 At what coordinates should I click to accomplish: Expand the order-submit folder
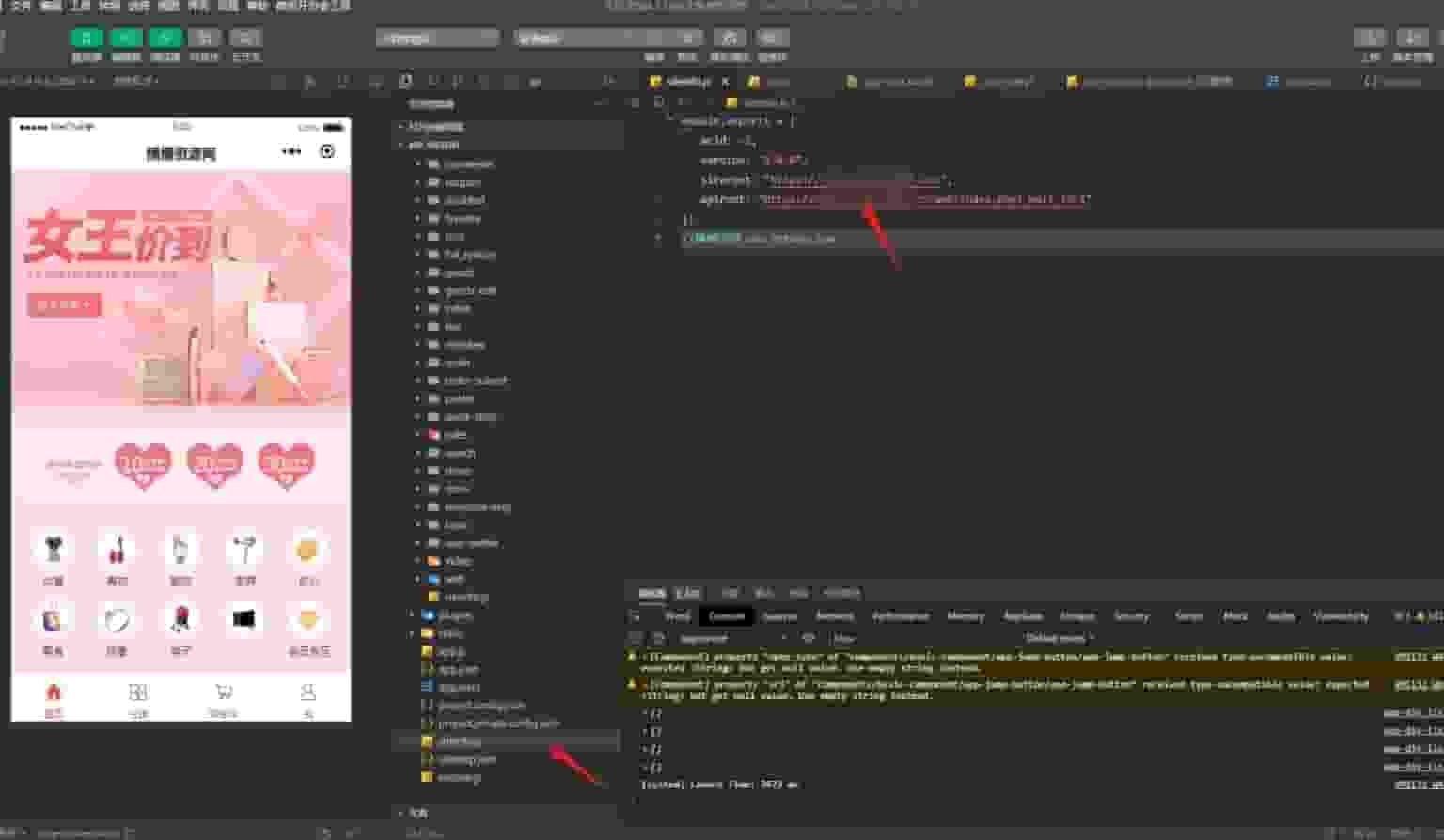click(476, 381)
